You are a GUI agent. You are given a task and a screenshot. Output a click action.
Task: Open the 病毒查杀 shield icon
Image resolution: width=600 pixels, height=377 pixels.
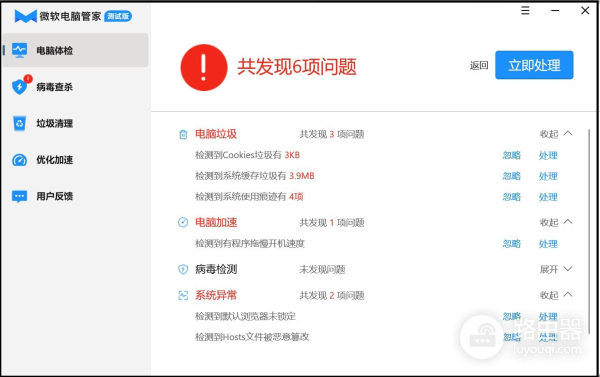pyautogui.click(x=20, y=86)
